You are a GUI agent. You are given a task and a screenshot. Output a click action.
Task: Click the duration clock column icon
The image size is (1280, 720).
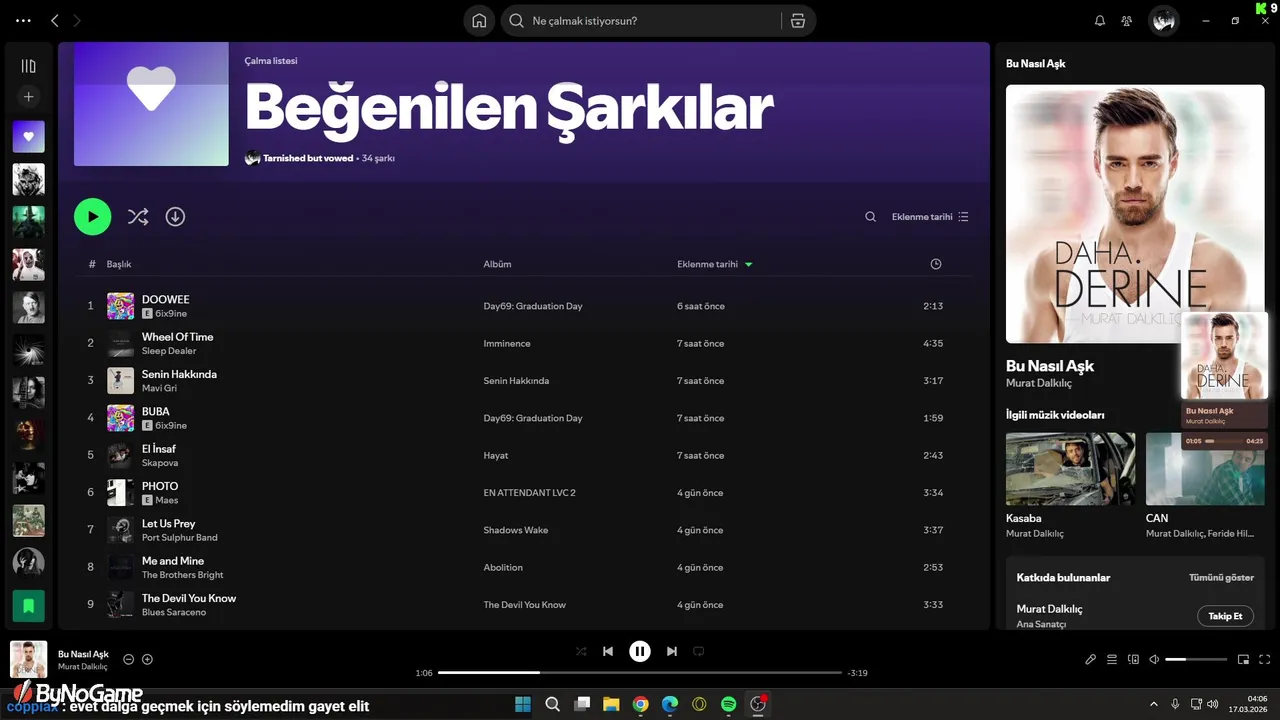click(x=935, y=264)
